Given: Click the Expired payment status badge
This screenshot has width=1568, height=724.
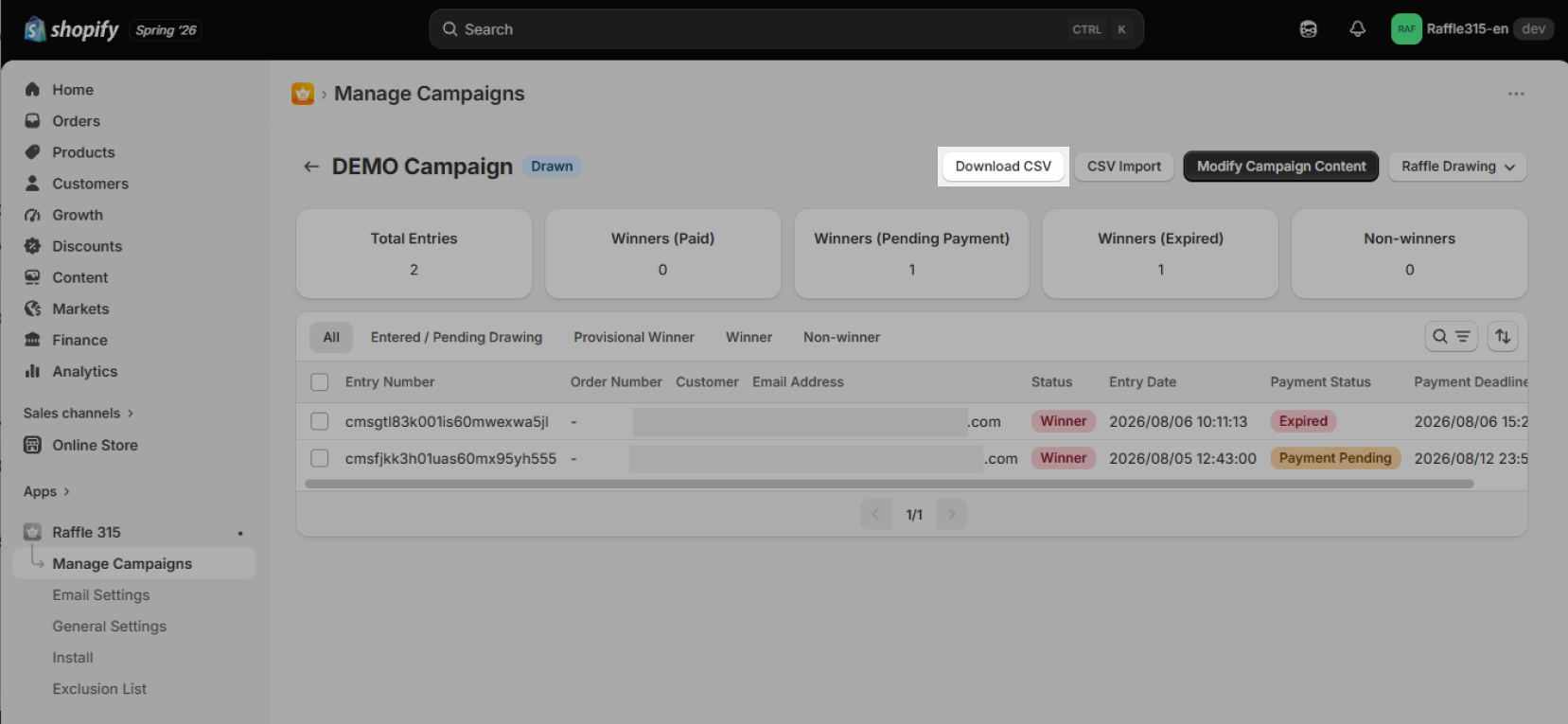Looking at the screenshot, I should (1303, 421).
